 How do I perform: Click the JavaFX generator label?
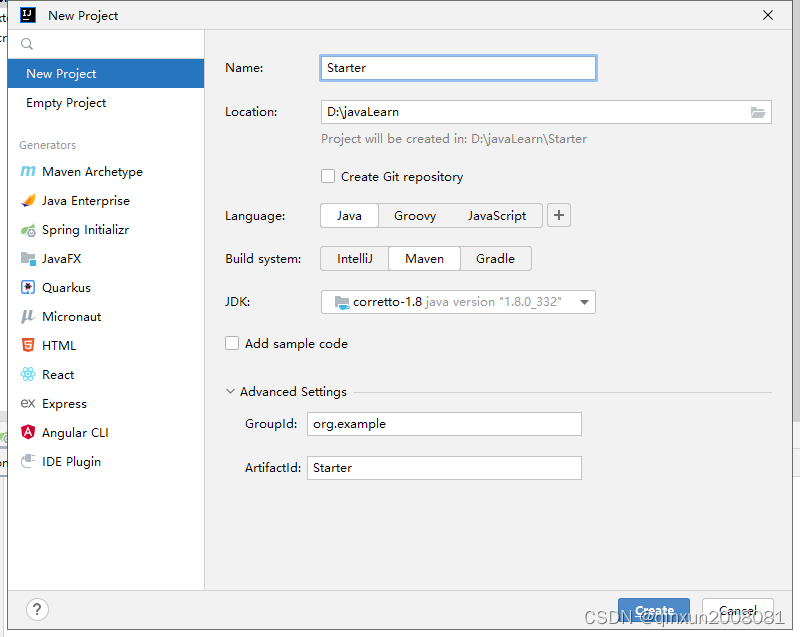(61, 259)
